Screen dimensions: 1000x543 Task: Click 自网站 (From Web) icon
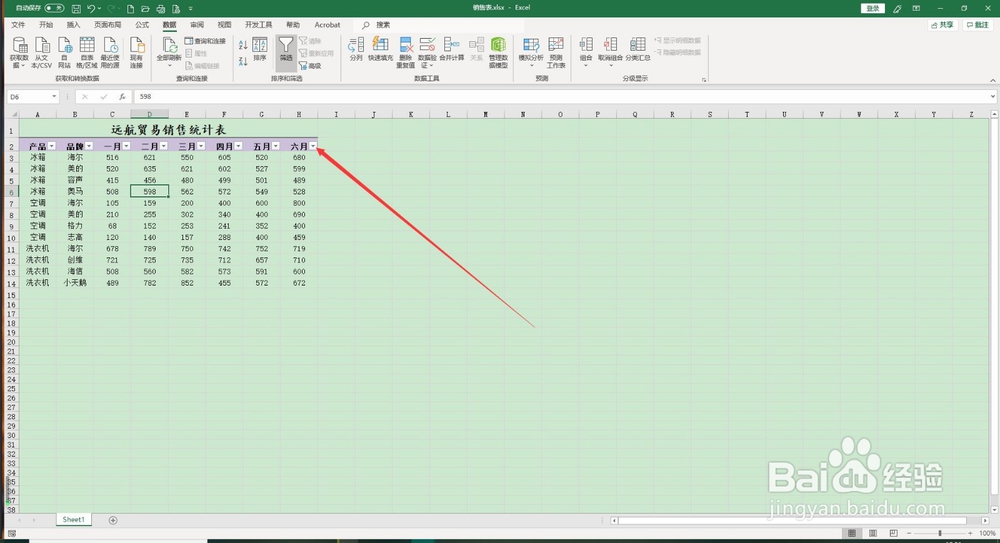(x=64, y=52)
